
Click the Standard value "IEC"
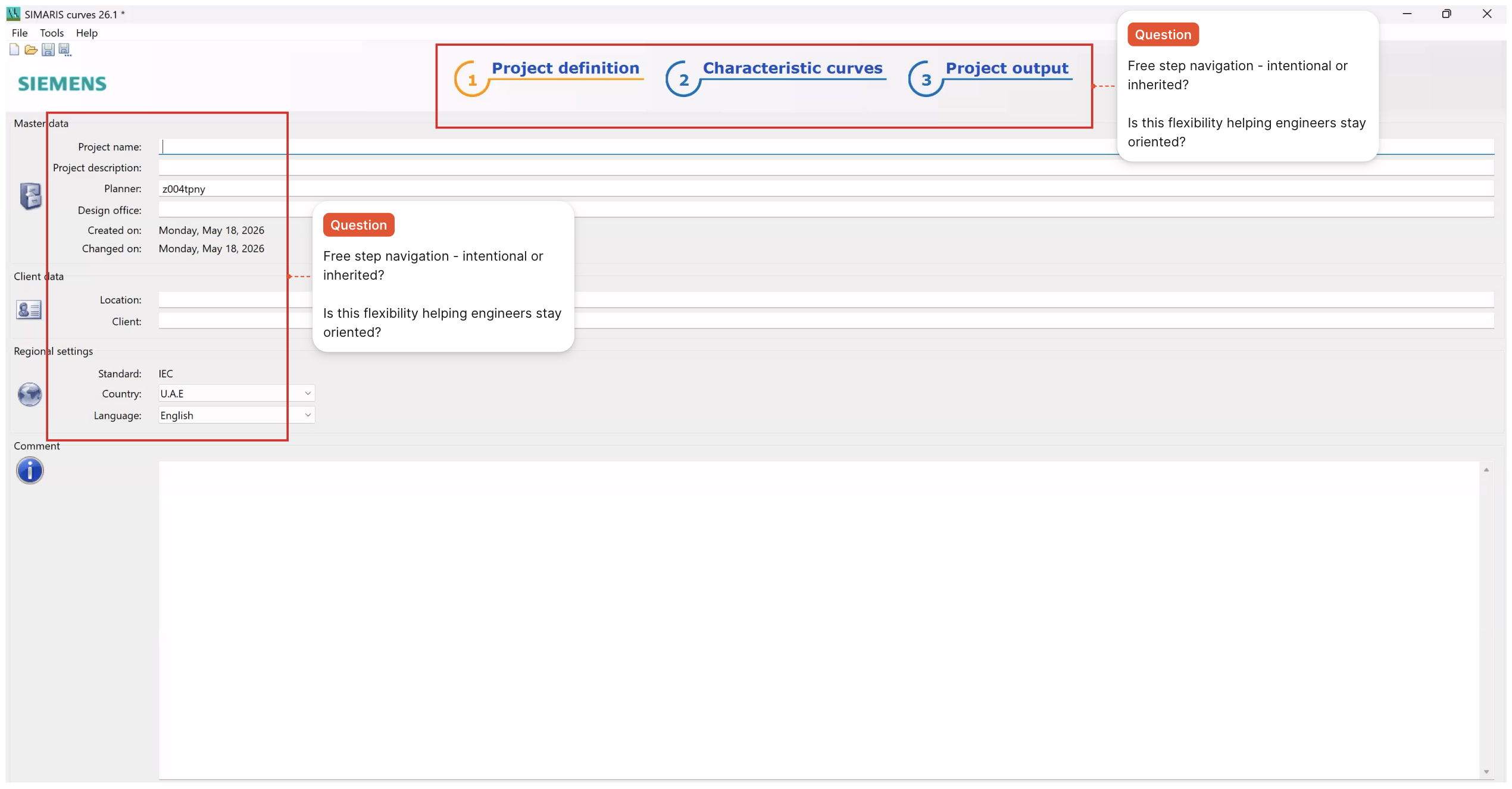(166, 374)
